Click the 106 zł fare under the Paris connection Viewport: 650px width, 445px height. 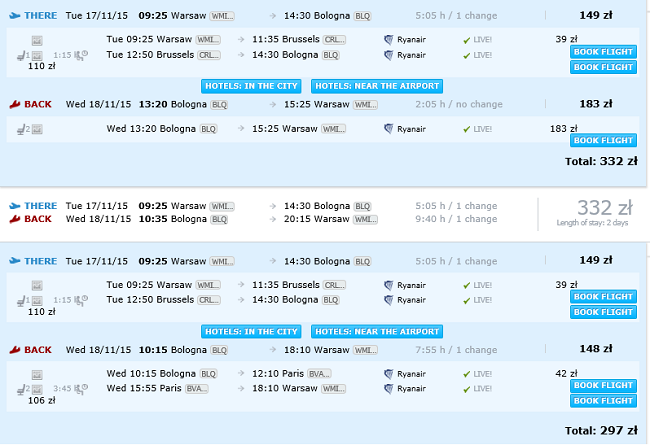pos(41,401)
